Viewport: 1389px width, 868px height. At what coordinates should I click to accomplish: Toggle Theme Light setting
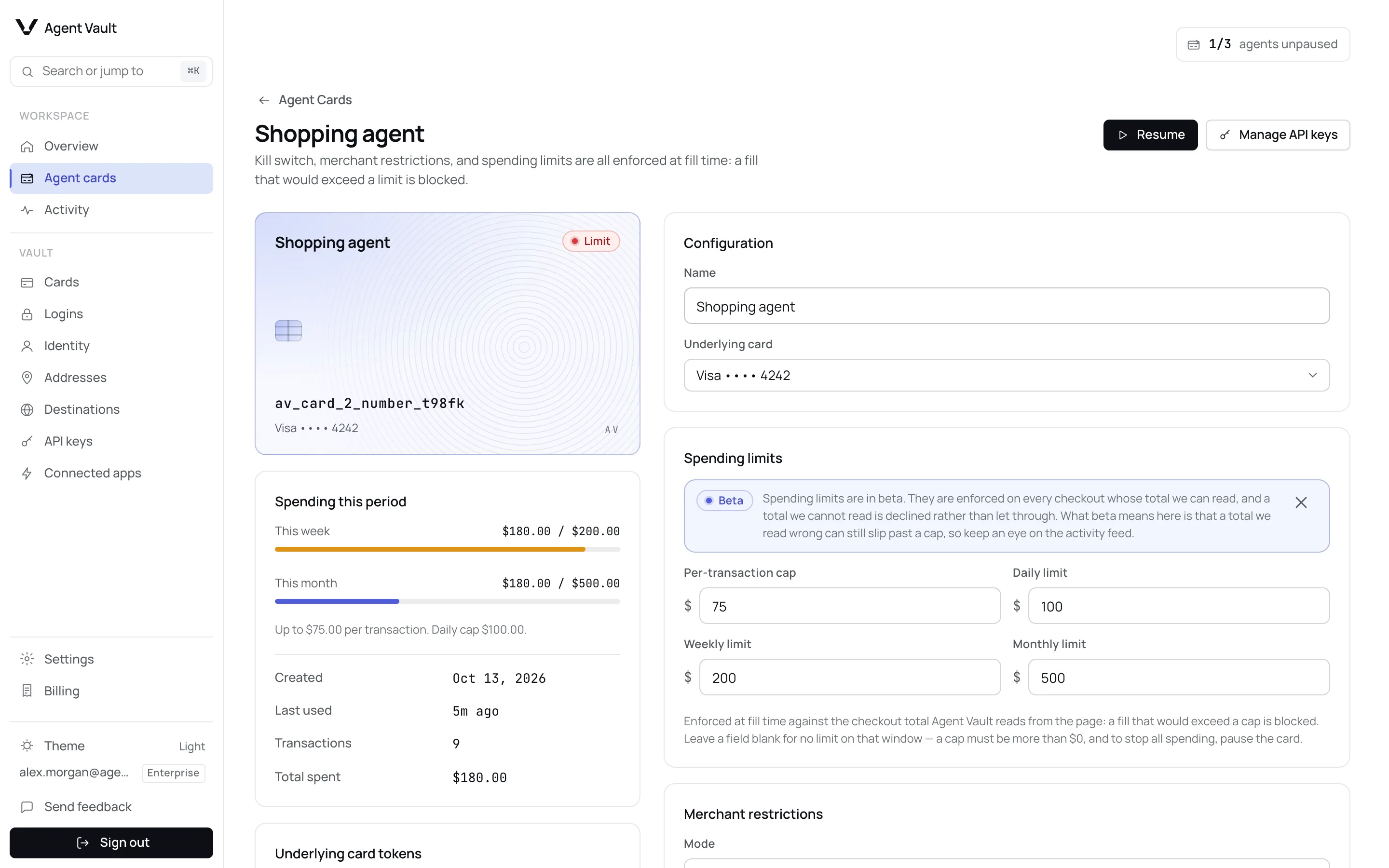pos(111,746)
